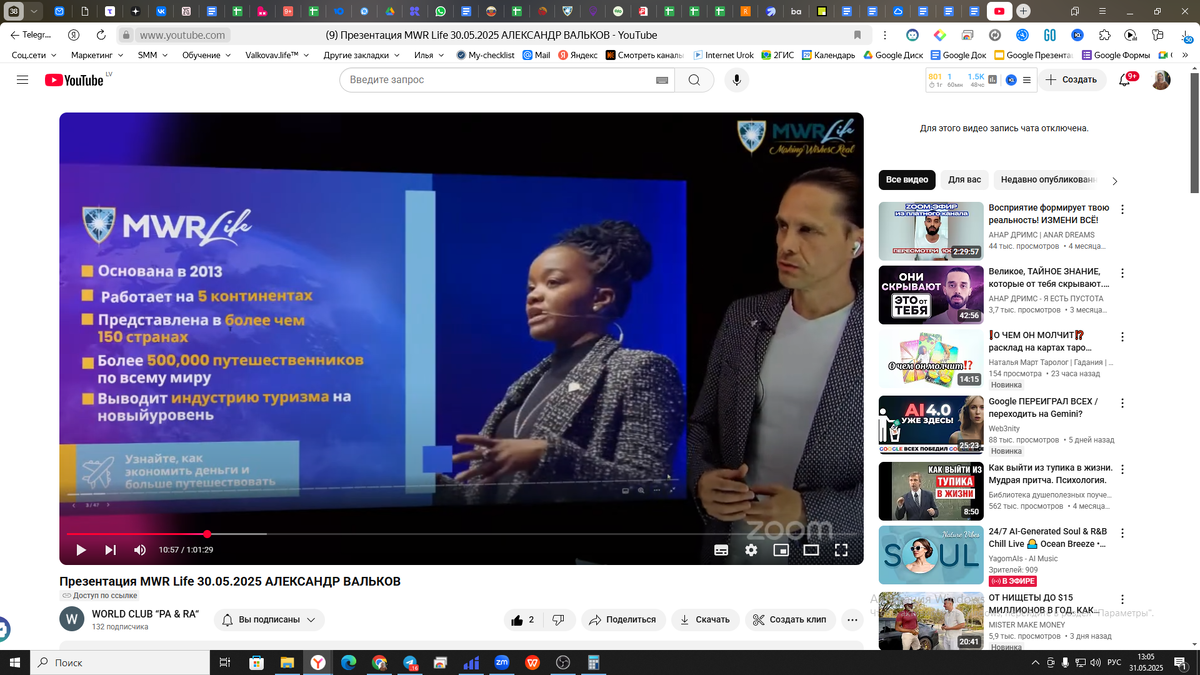Select the Для вас filter chip
Image resolution: width=1200 pixels, height=675 pixels.
point(965,180)
